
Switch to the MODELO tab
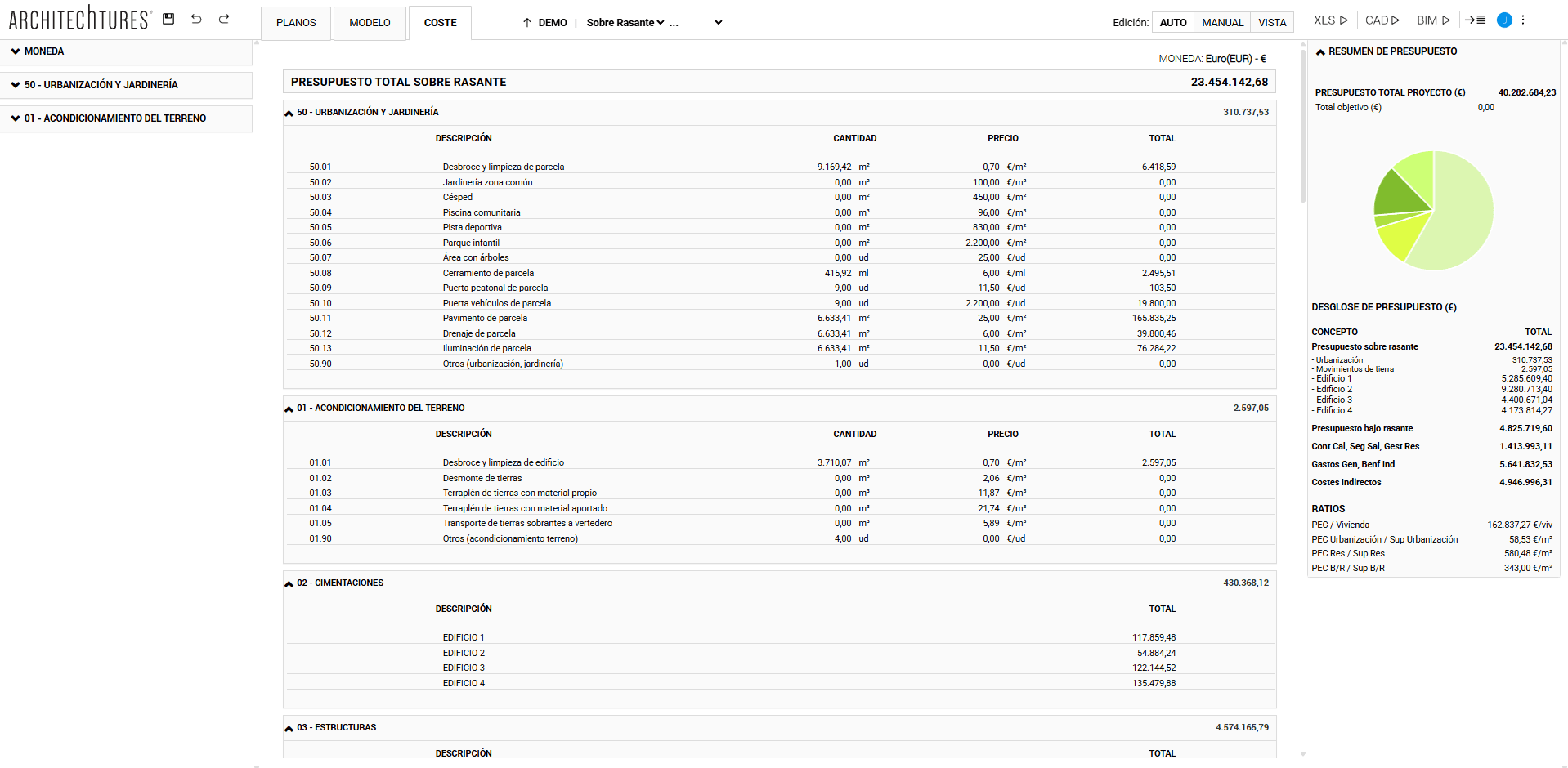(x=370, y=23)
